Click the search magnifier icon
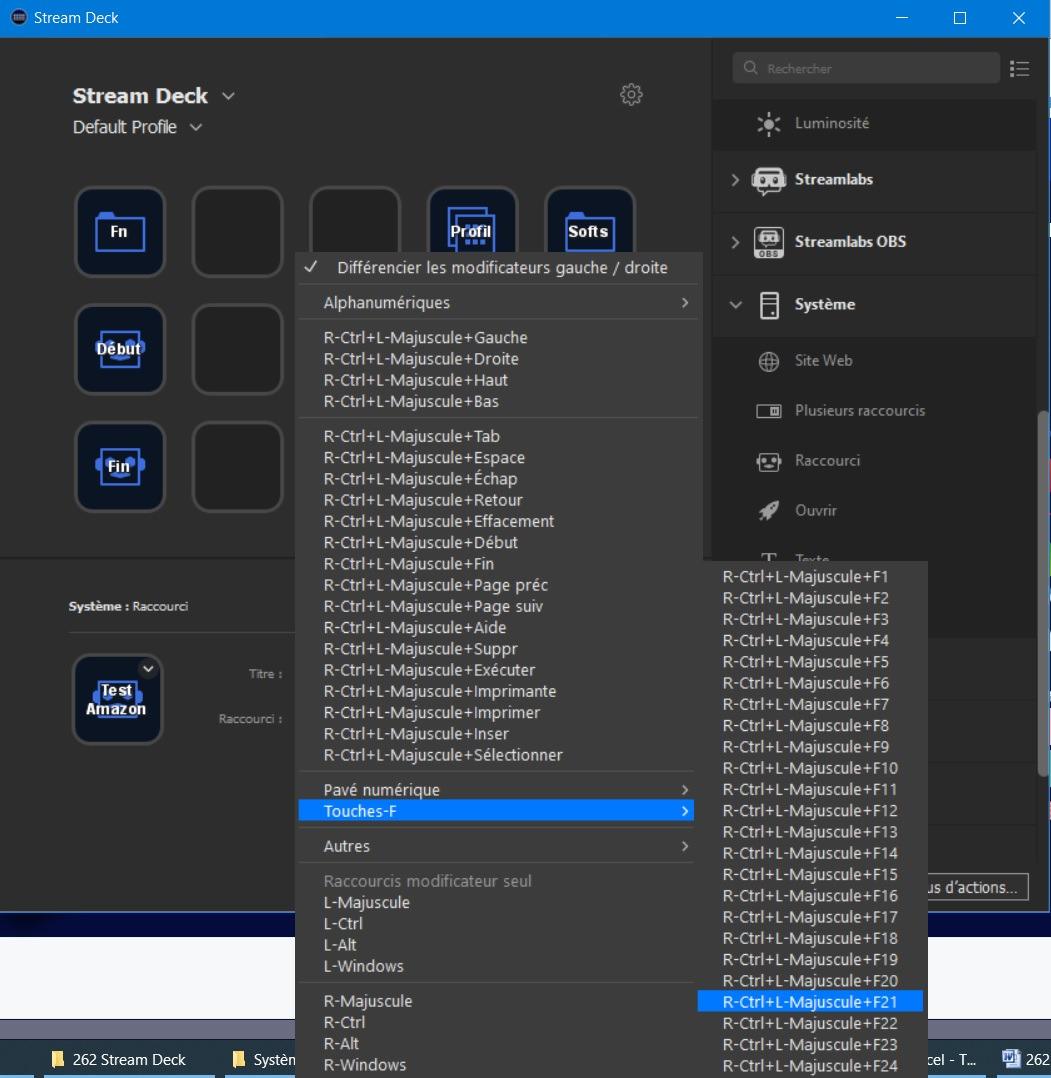 click(751, 67)
